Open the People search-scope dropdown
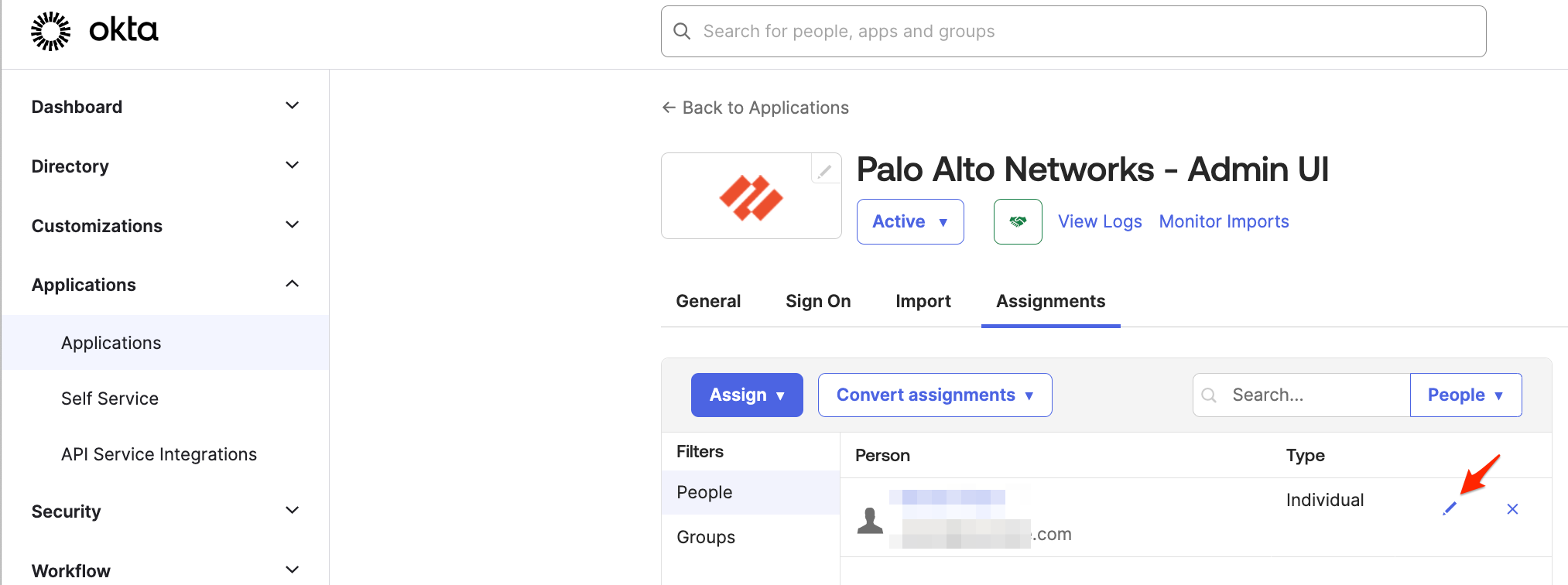 click(1466, 395)
